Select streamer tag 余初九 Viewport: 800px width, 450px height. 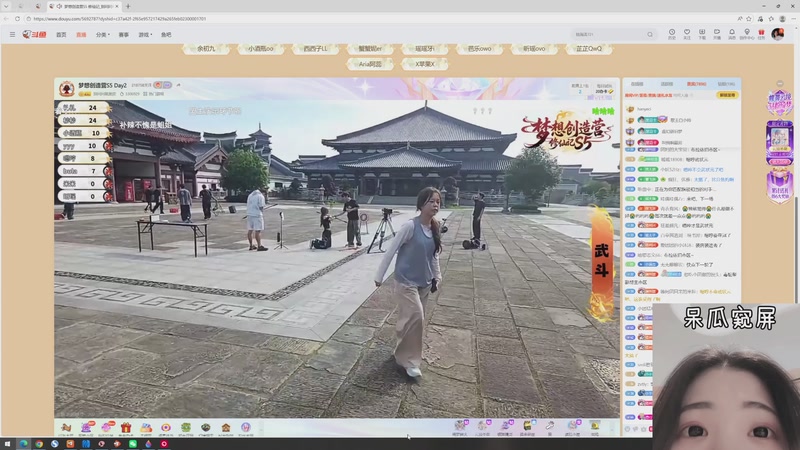(206, 49)
